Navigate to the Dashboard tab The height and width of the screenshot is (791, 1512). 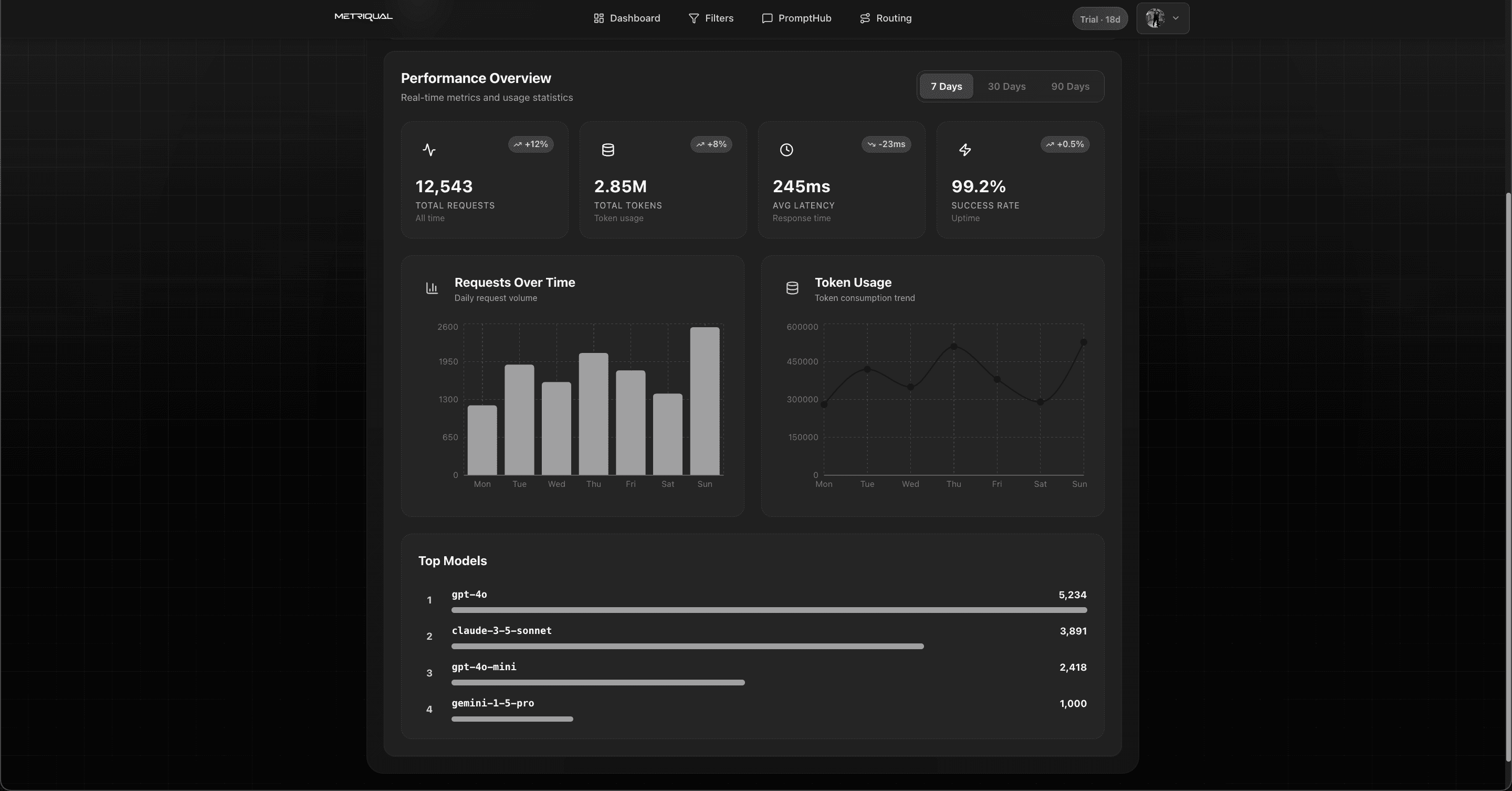click(x=626, y=18)
